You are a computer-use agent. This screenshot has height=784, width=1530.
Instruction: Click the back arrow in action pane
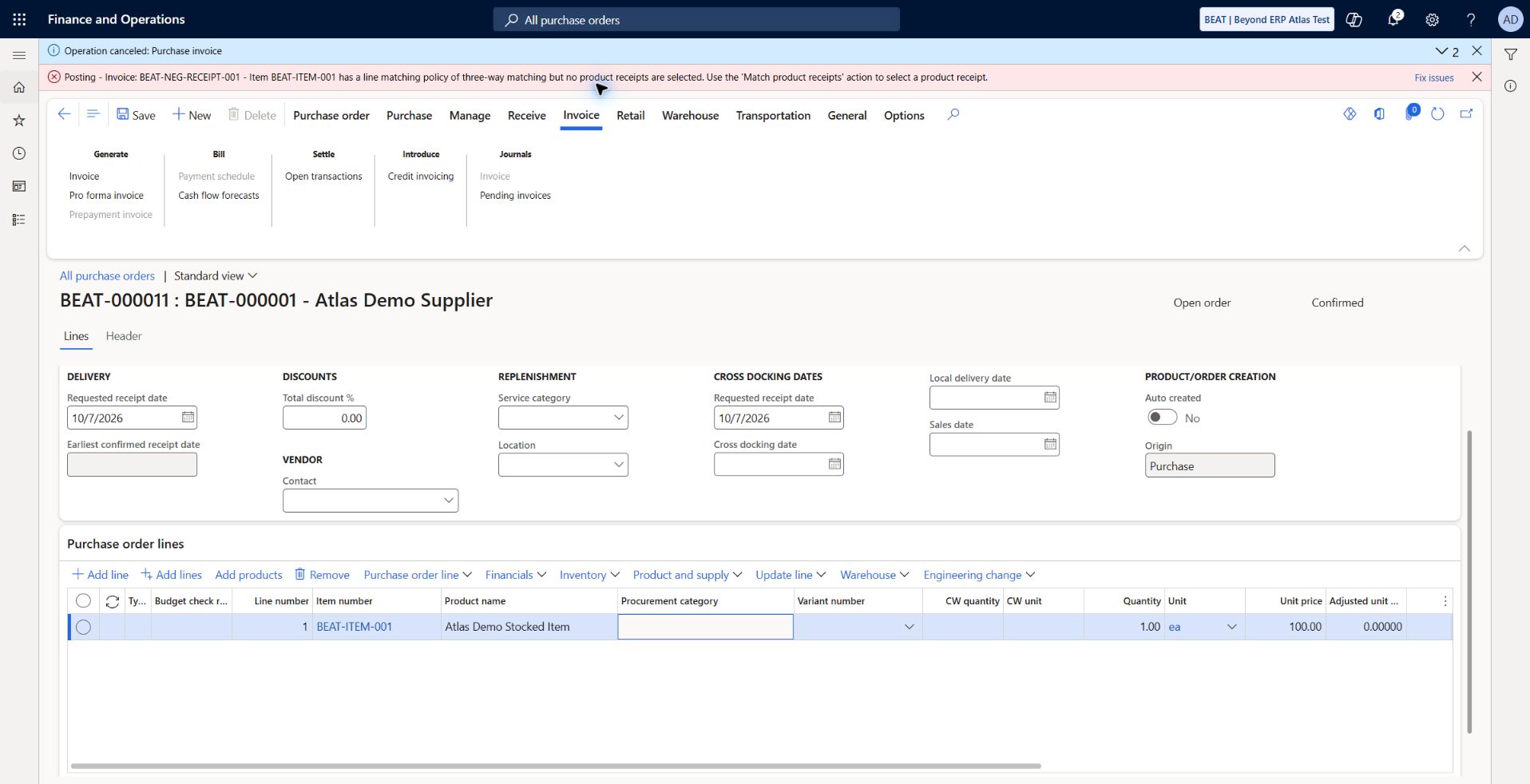65,114
